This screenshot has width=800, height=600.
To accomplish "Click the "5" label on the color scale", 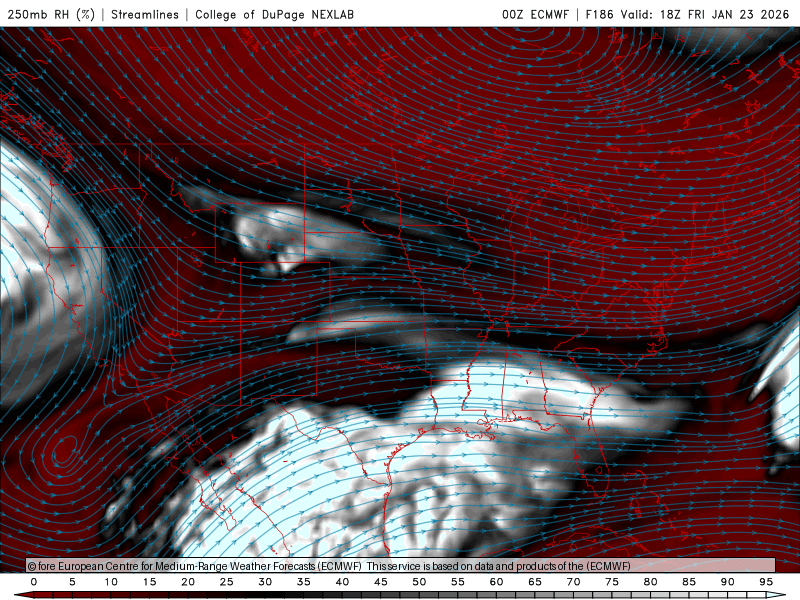I will (72, 582).
